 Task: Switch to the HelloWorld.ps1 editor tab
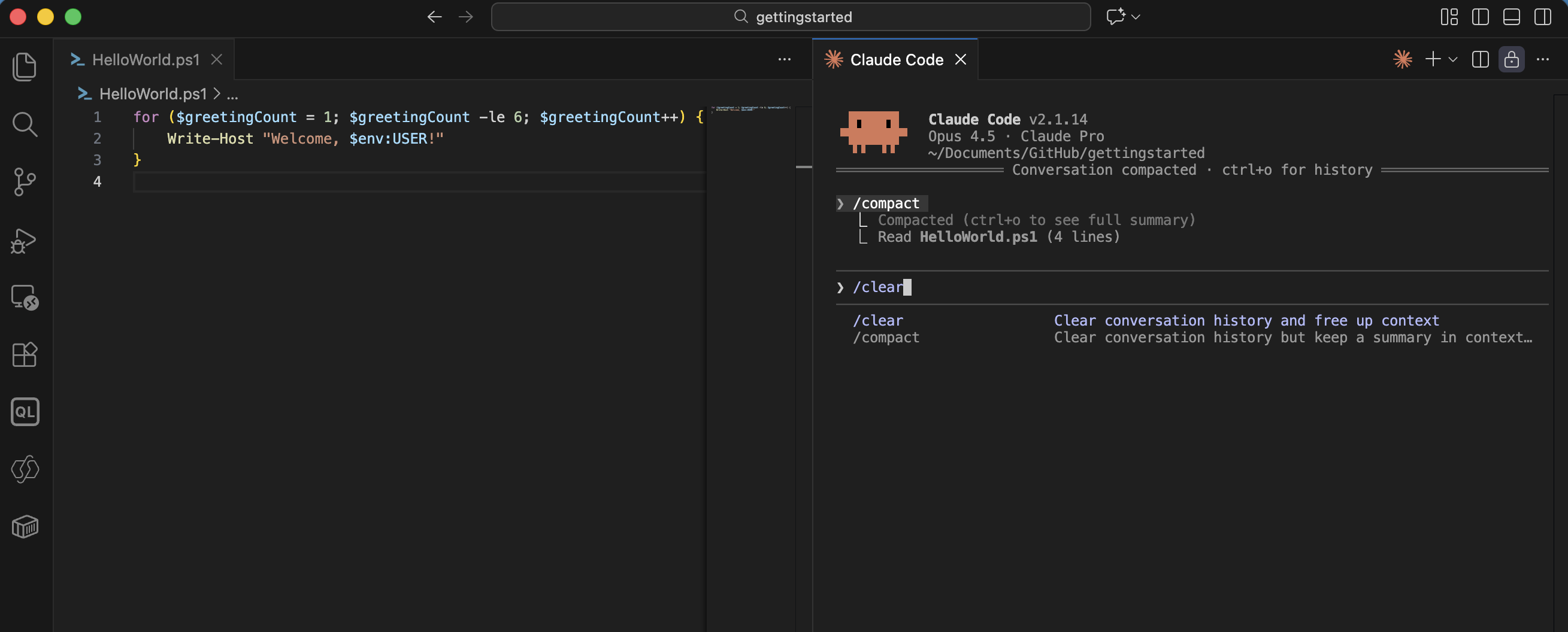(x=146, y=60)
